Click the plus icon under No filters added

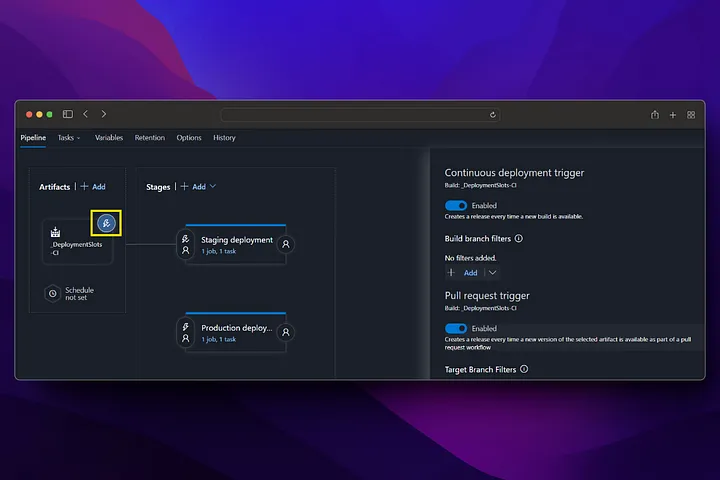point(451,273)
